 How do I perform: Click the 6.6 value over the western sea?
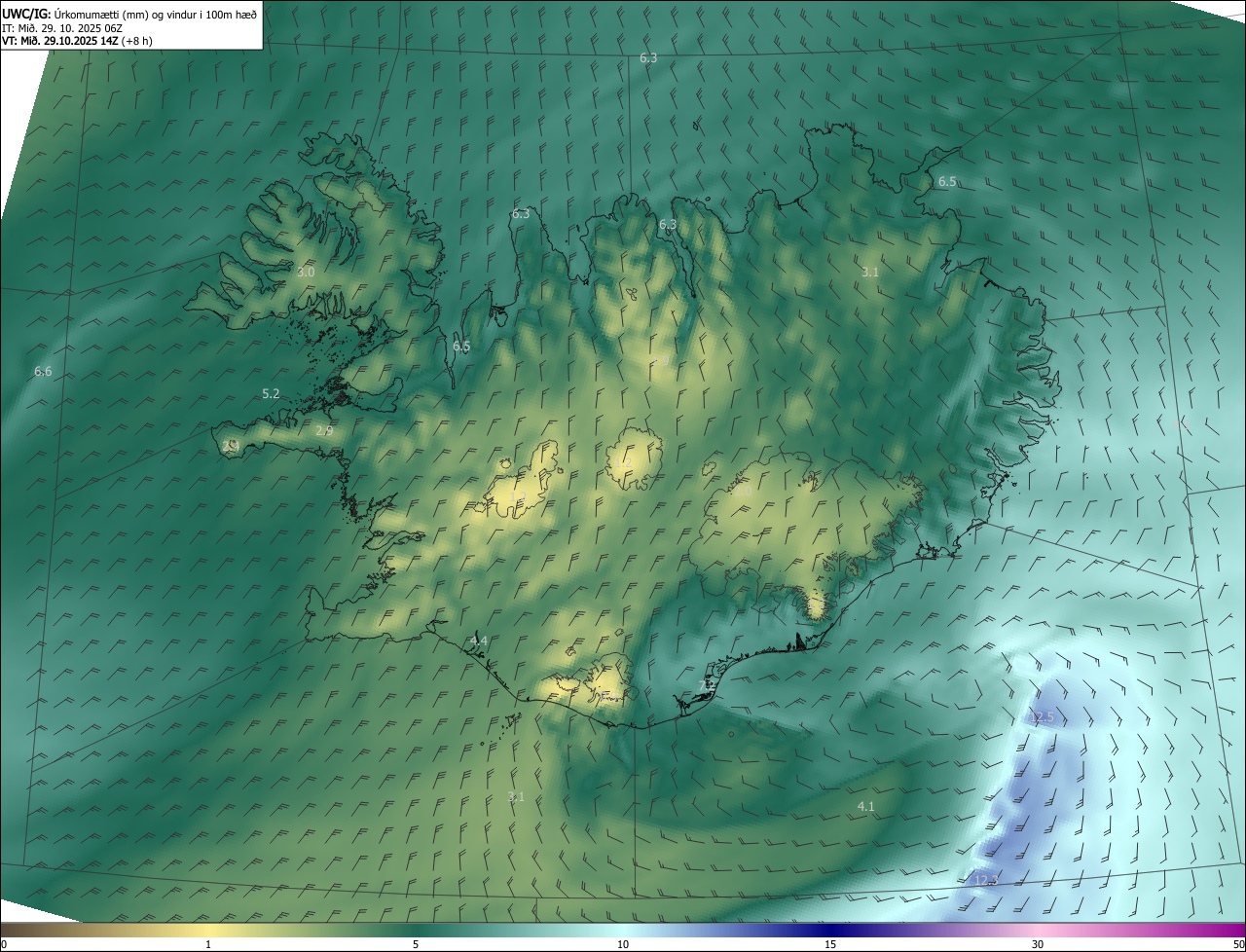43,372
